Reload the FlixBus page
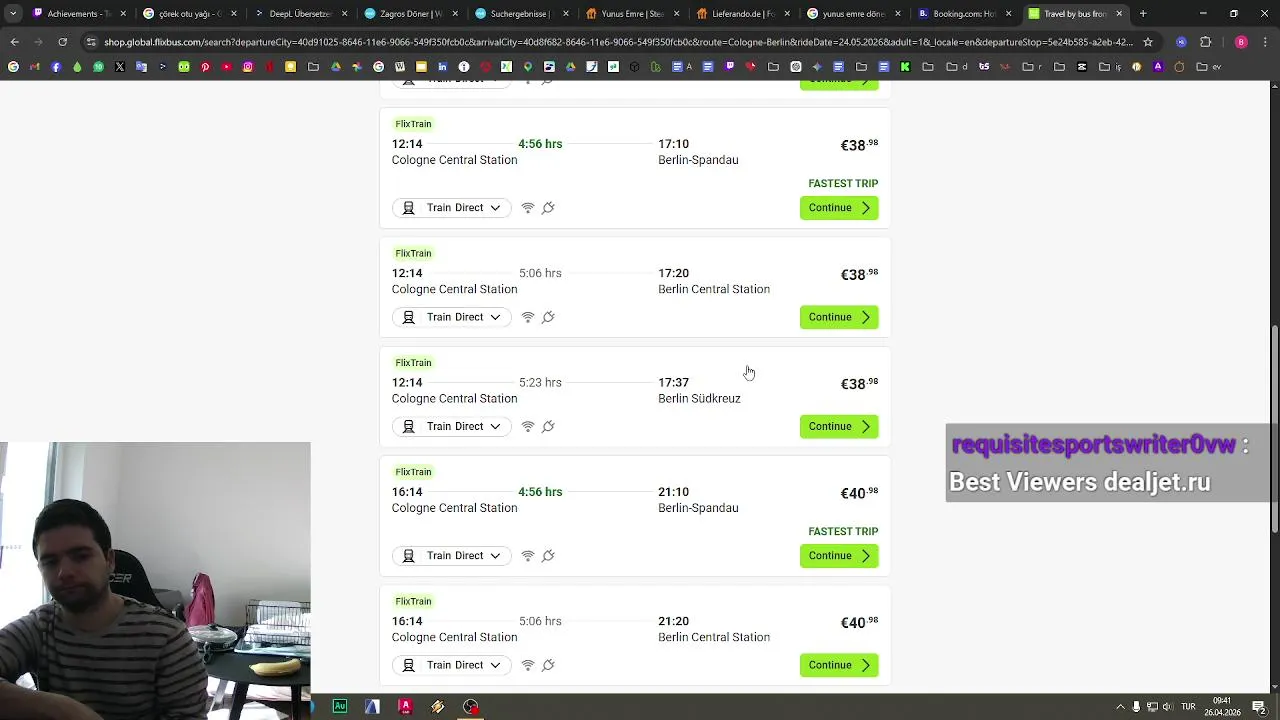Image resolution: width=1280 pixels, height=720 pixels. click(62, 42)
